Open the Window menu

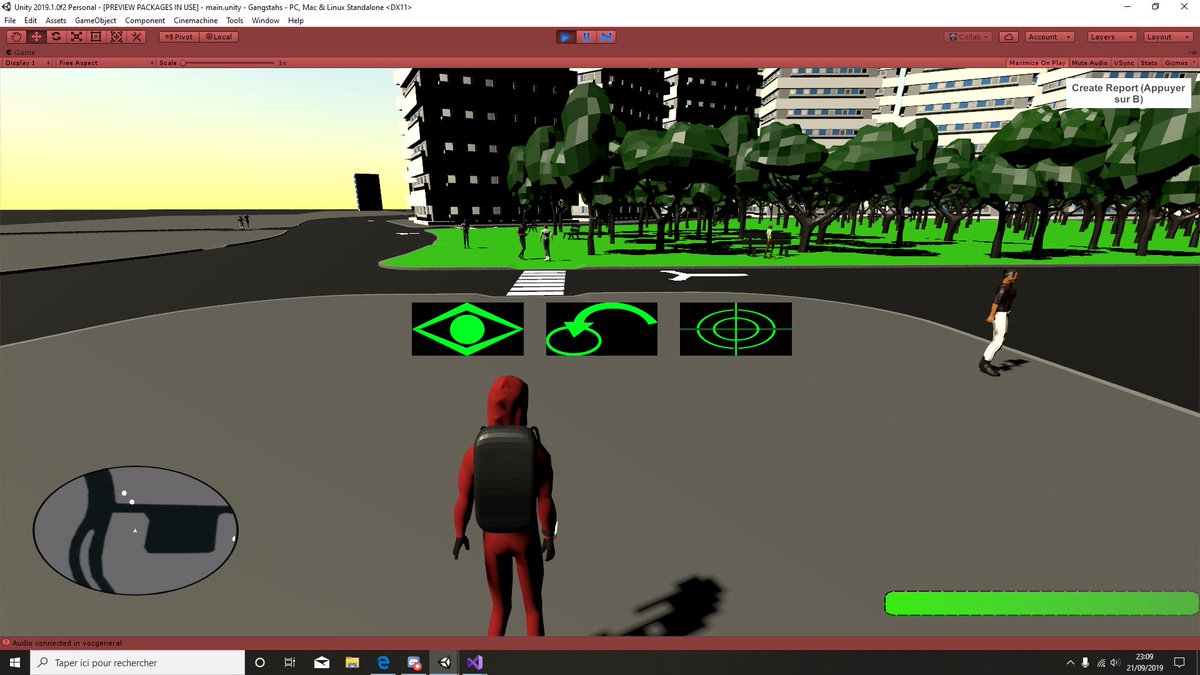coord(265,20)
